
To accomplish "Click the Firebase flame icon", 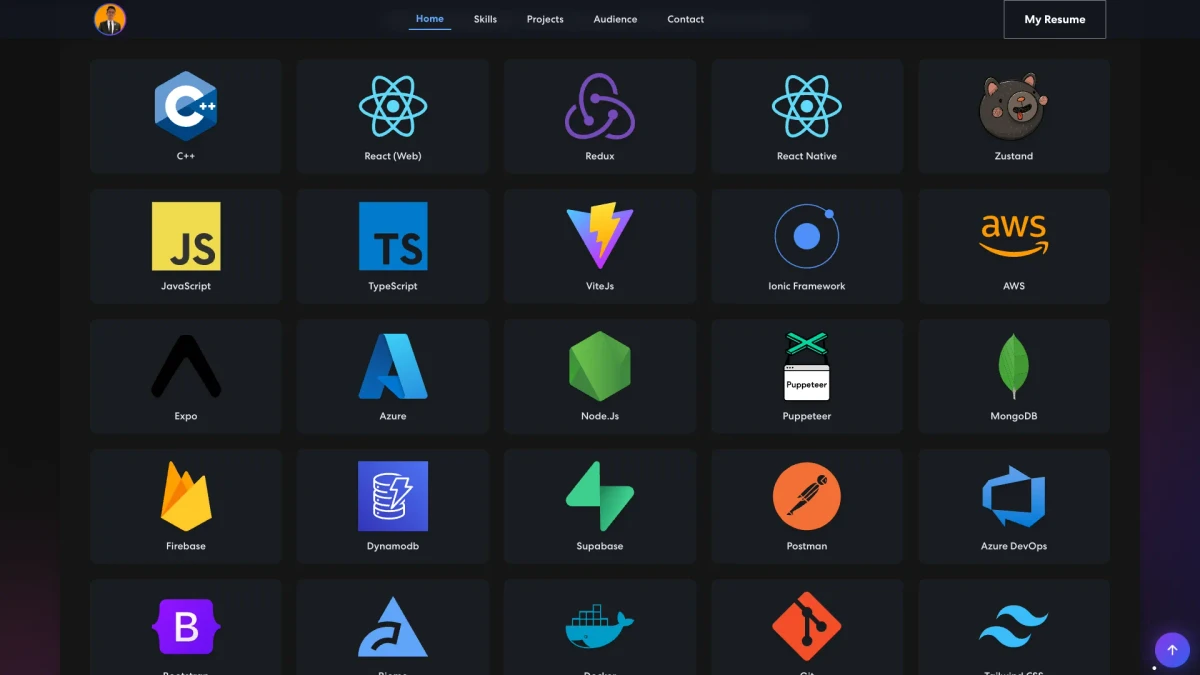I will pos(186,496).
